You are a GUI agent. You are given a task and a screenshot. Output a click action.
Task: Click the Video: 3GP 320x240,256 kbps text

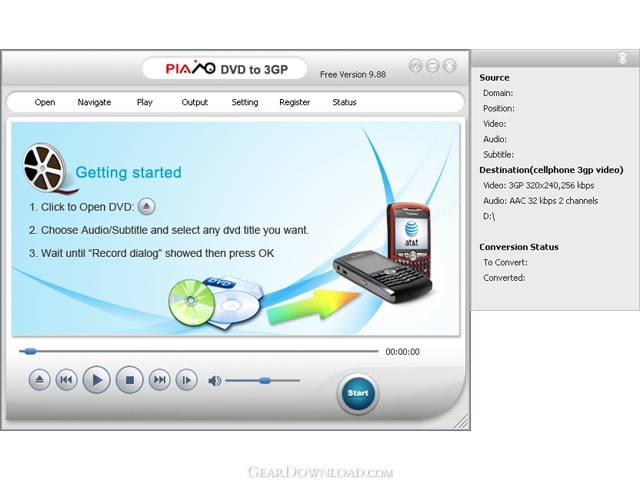(x=538, y=186)
